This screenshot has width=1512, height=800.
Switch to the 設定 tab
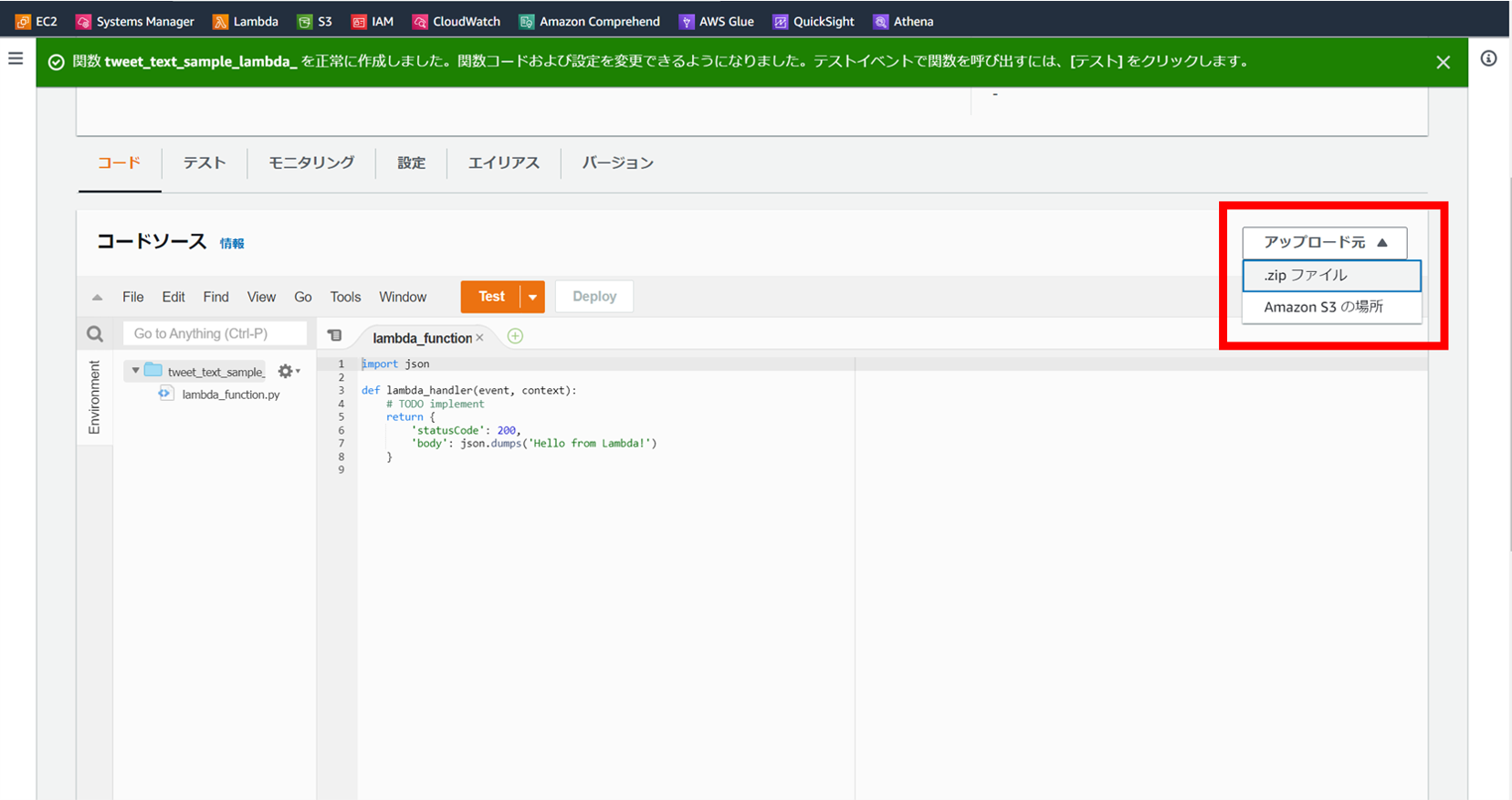(x=411, y=163)
